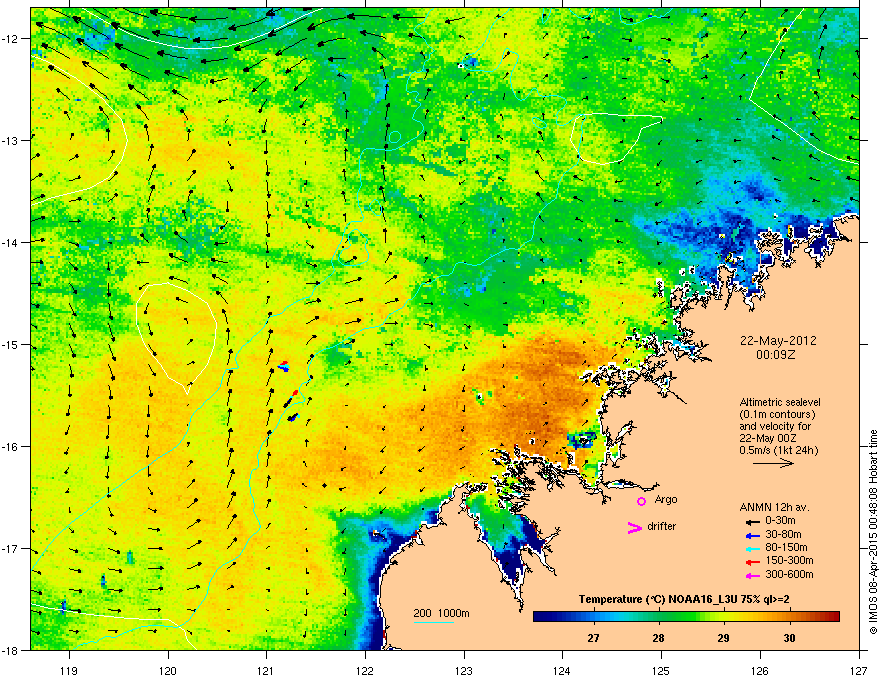Click the '0.5m/s (1kt 24h)' text
This screenshot has width=880, height=680.
coord(778,450)
